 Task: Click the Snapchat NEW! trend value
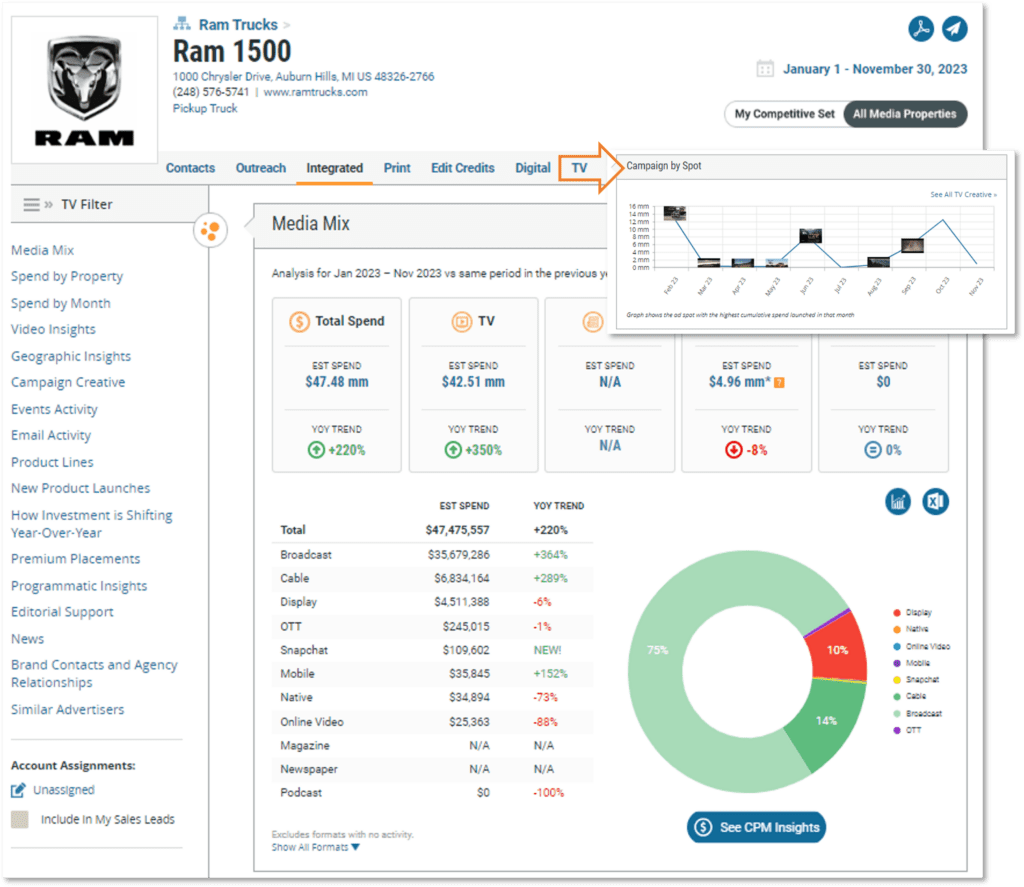click(547, 651)
